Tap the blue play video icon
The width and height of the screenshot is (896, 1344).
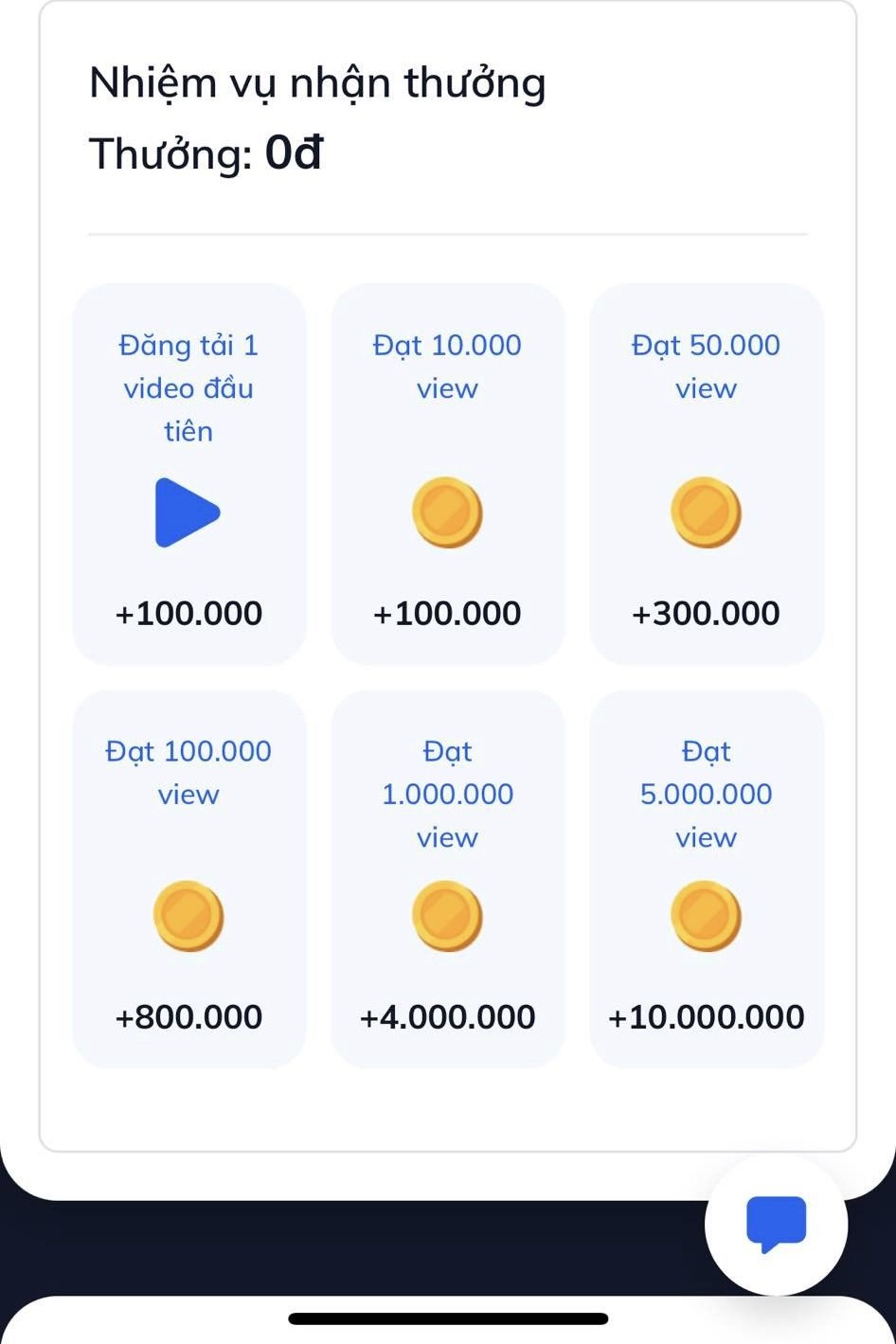point(188,512)
